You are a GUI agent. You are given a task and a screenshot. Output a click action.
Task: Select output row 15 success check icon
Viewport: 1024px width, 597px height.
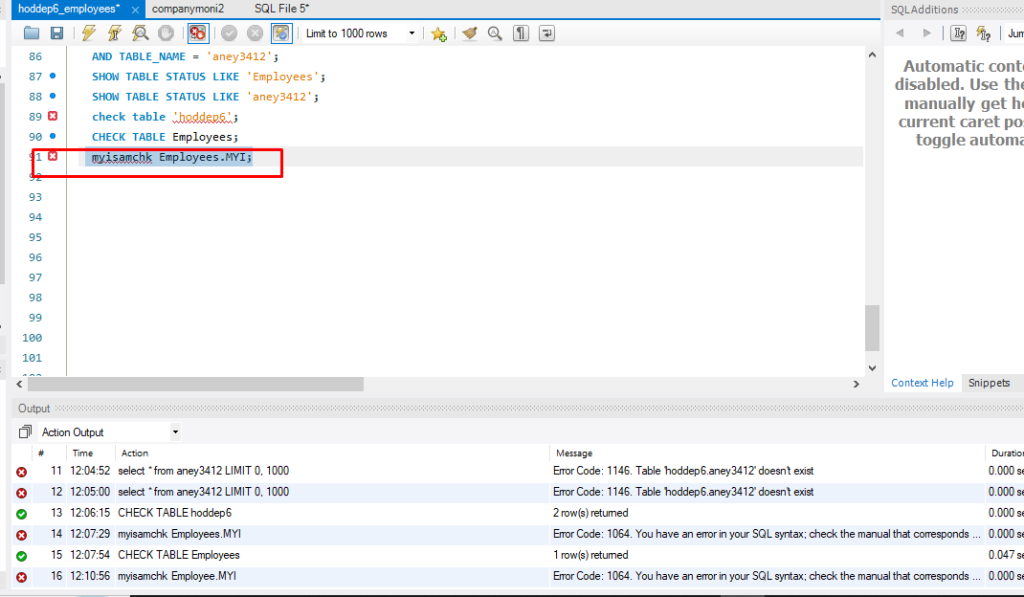(x=22, y=556)
